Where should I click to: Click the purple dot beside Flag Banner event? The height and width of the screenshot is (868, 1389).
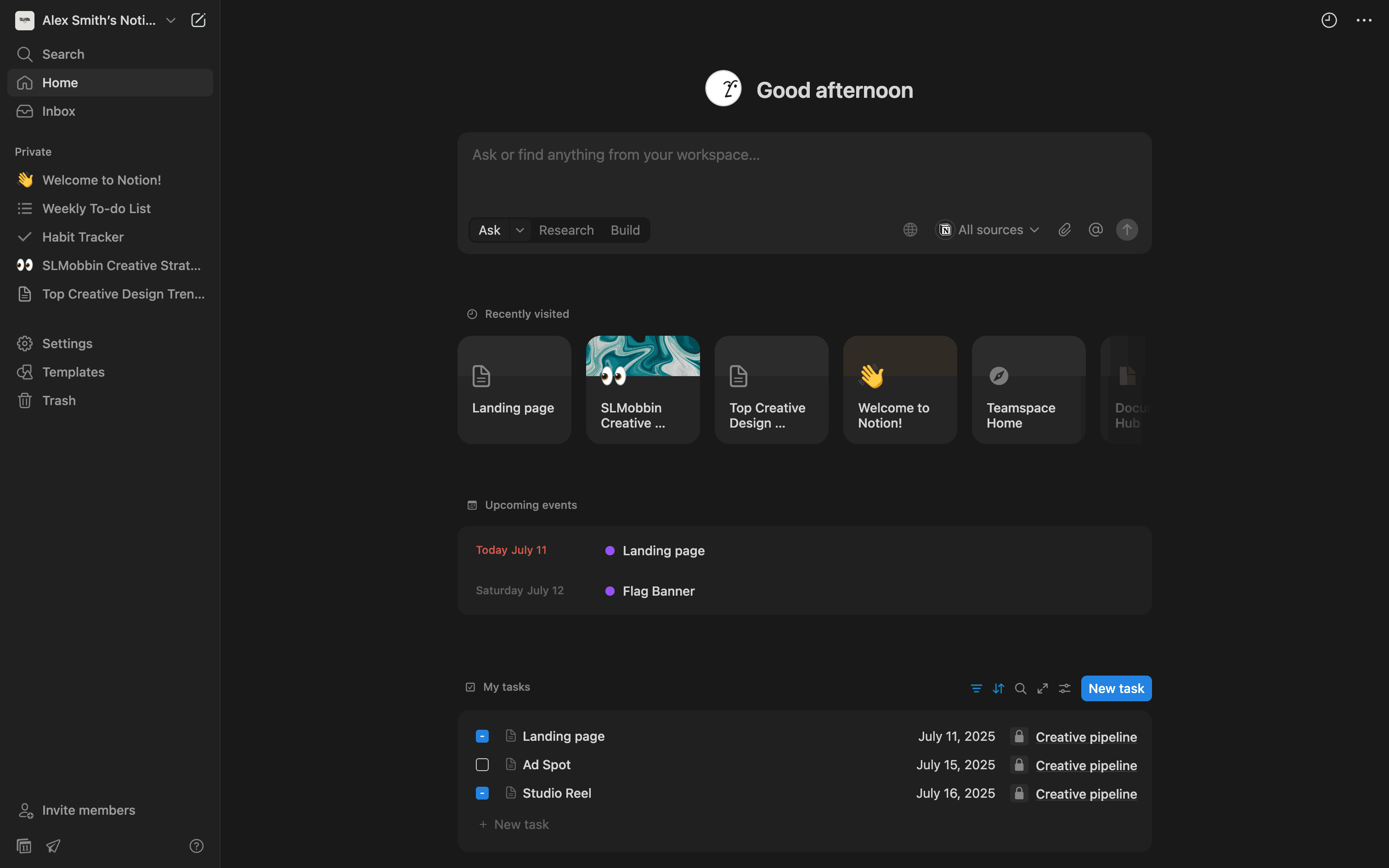pos(610,592)
